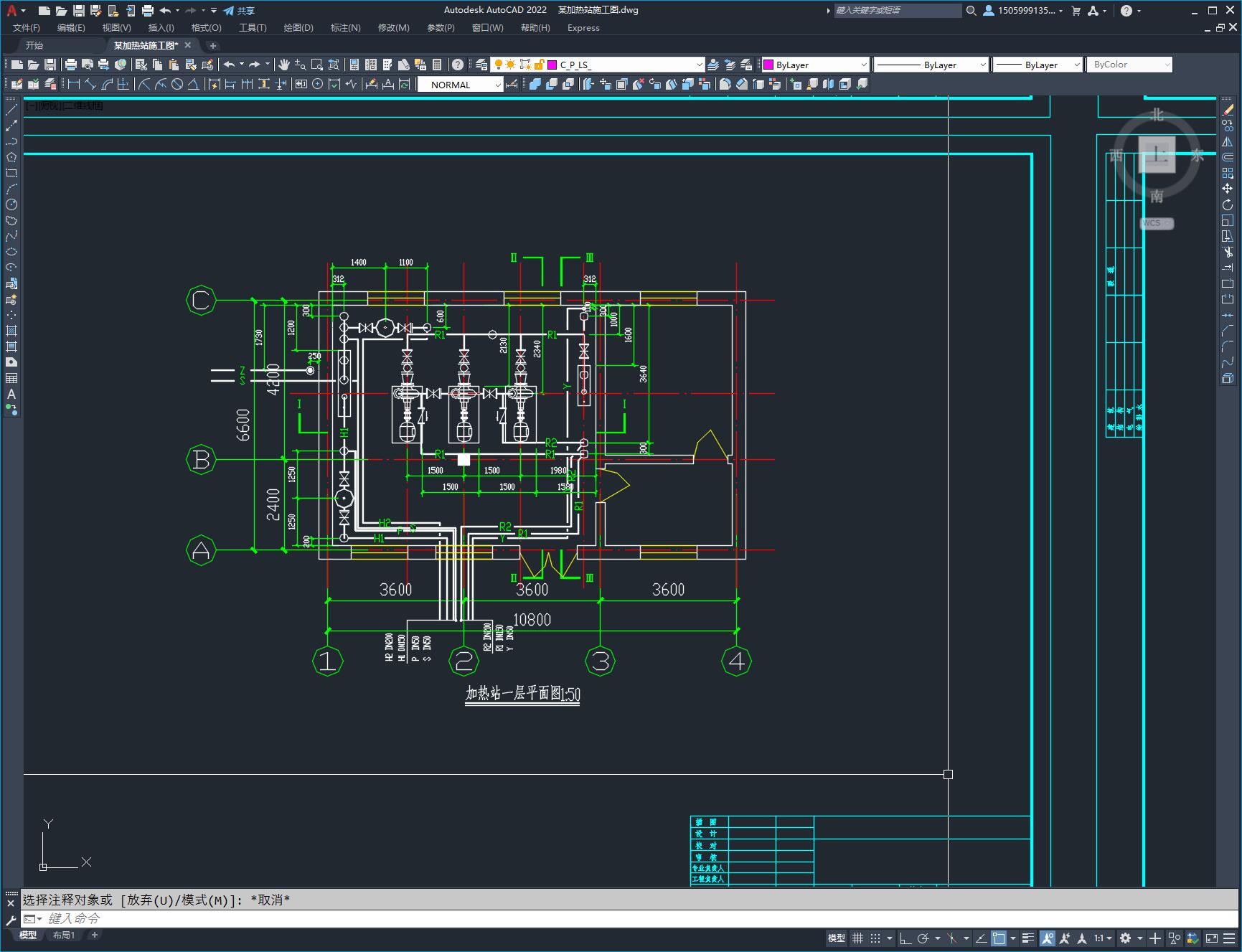Open the 标注(N) menu
The height and width of the screenshot is (952, 1242).
(345, 27)
